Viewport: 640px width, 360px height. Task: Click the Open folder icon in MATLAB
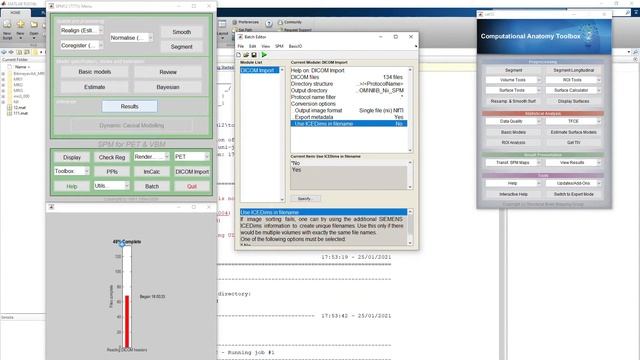click(x=34, y=25)
